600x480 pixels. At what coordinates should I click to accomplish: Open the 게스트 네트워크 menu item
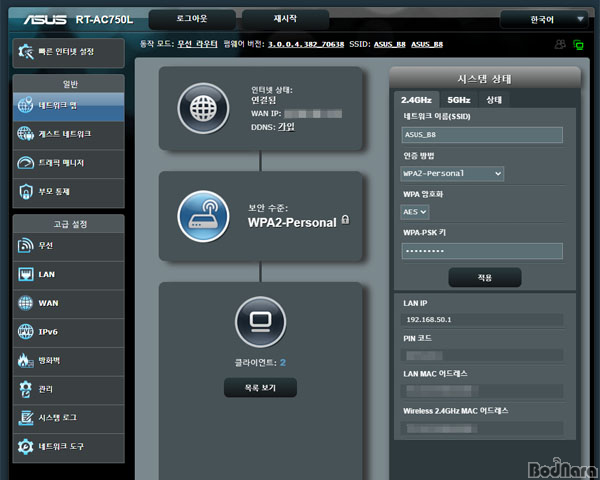[x=68, y=134]
